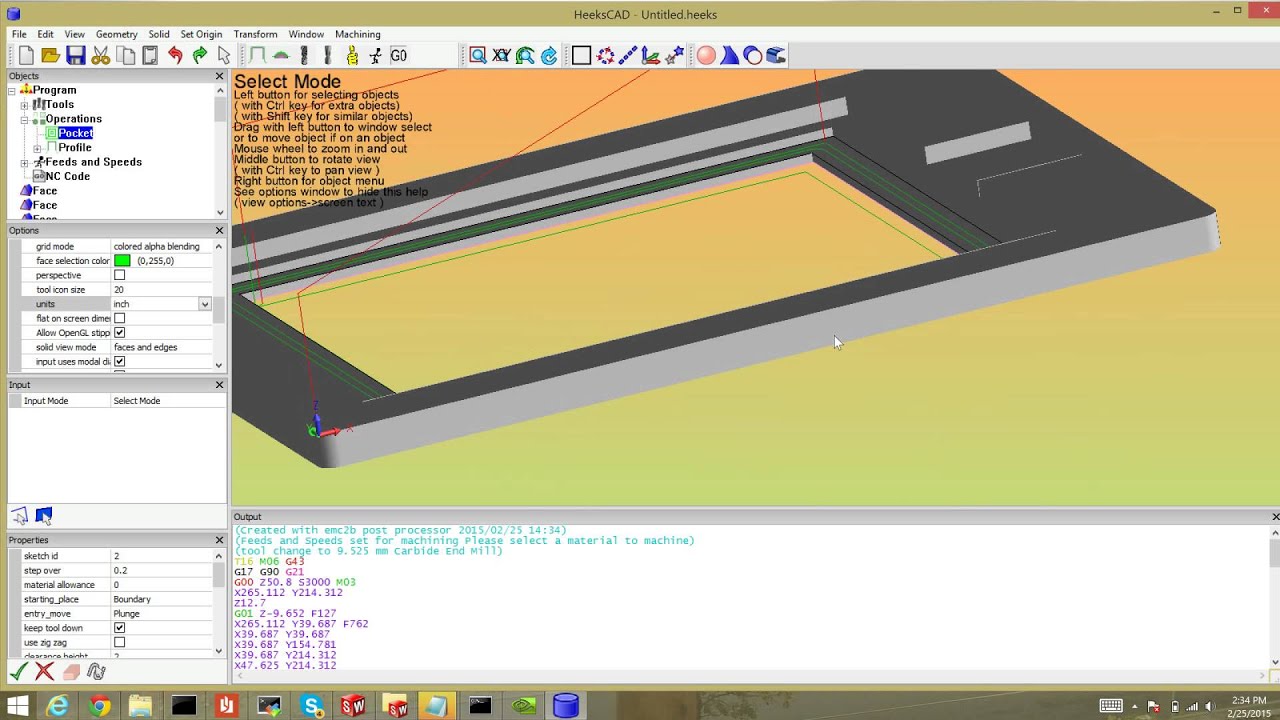Expand the Profile tree node

coord(37,149)
